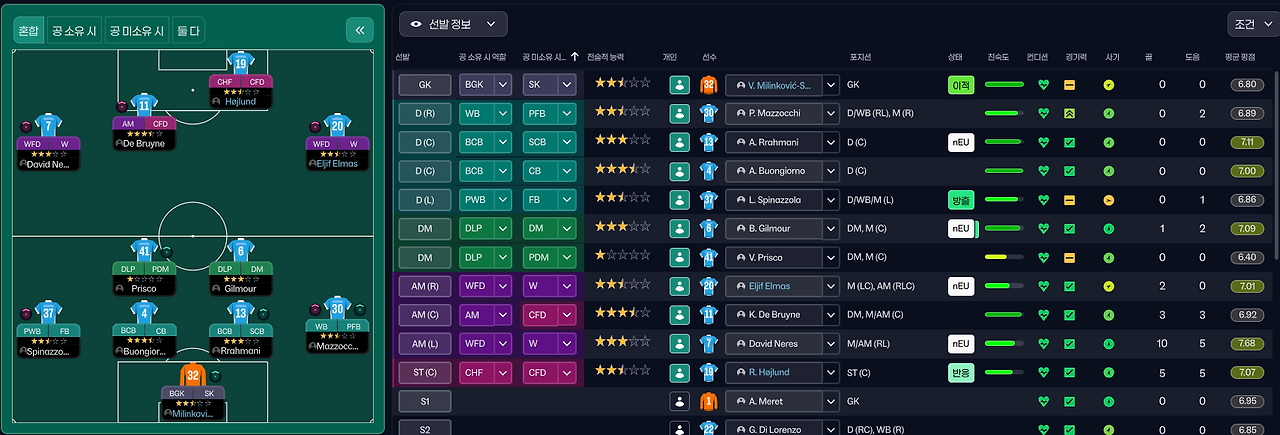
Task: Click condition heart icon for V. Prisco
Action: tap(1044, 258)
